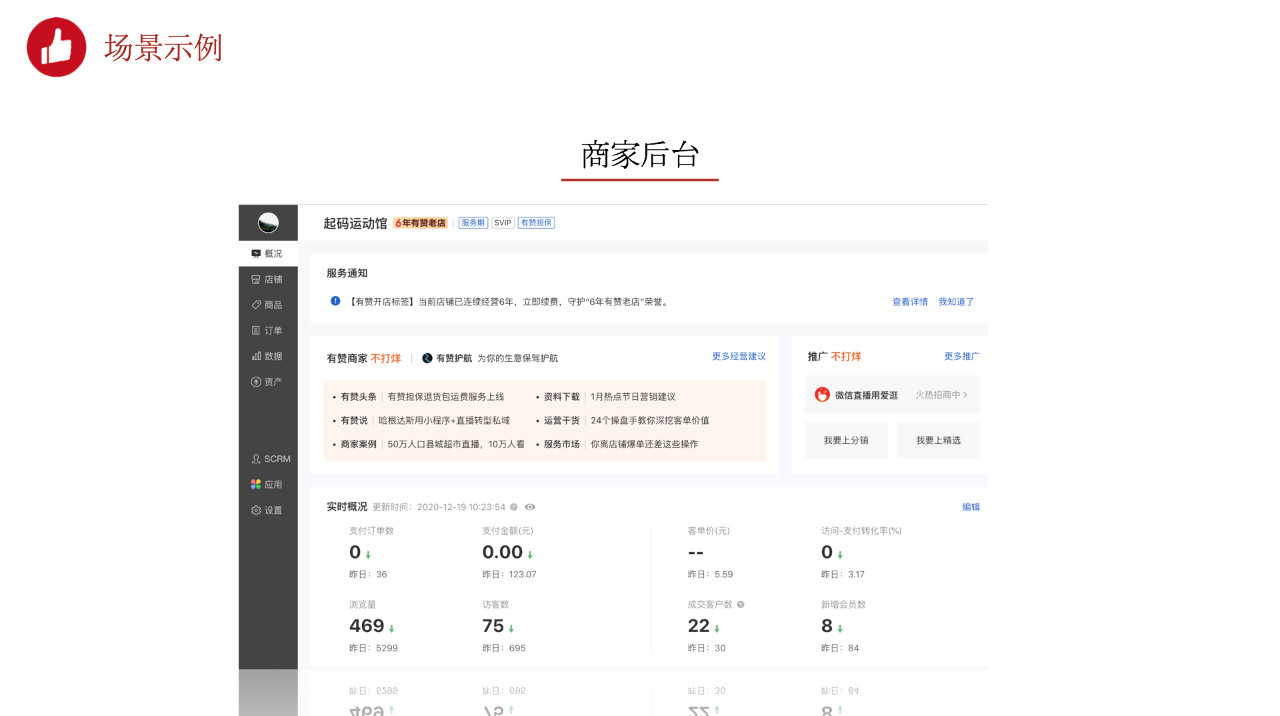
Task: Click the 我要上精选 button
Action: coord(938,440)
